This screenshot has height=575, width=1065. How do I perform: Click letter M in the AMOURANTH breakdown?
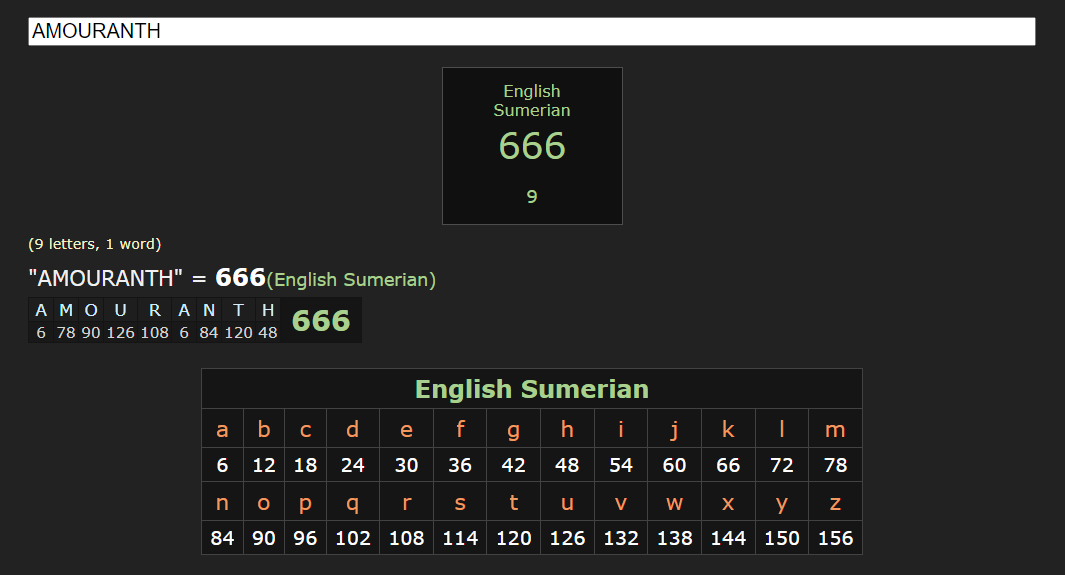click(x=66, y=310)
